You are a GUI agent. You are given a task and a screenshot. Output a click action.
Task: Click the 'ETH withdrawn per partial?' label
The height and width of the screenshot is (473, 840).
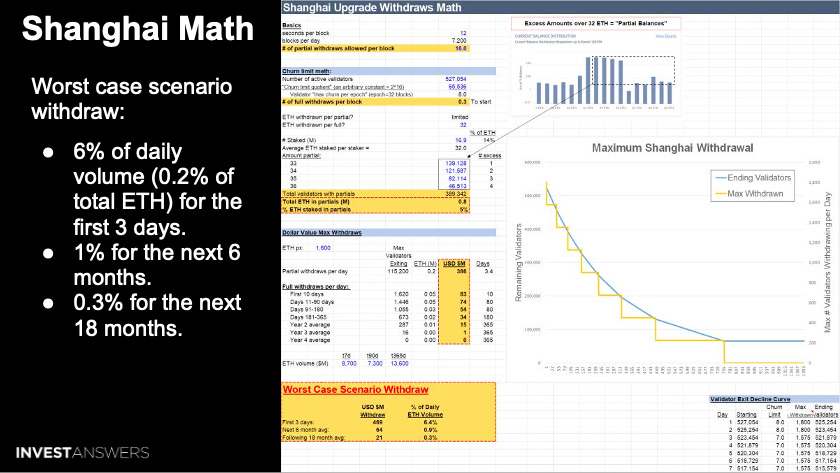point(318,117)
